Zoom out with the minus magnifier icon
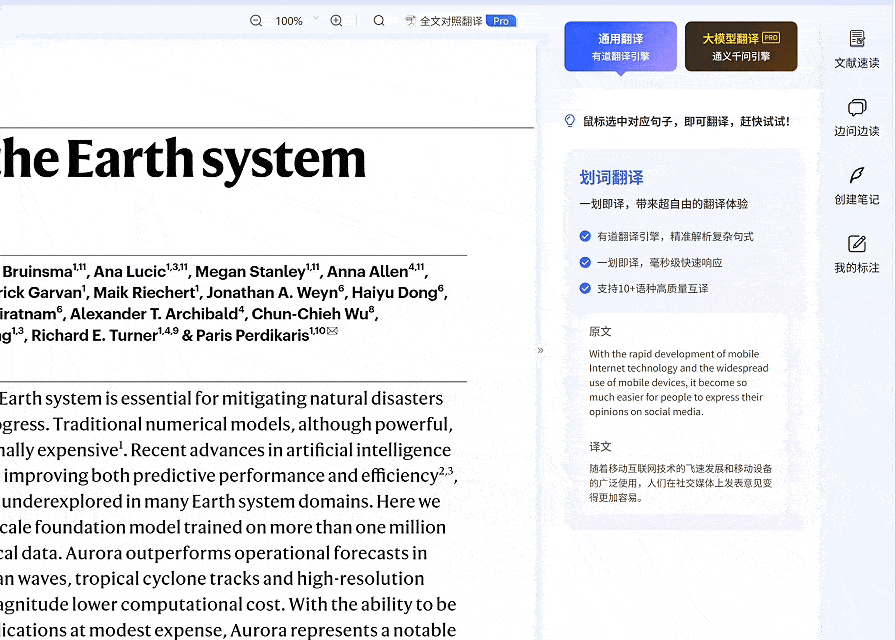This screenshot has width=896, height=640. point(256,21)
